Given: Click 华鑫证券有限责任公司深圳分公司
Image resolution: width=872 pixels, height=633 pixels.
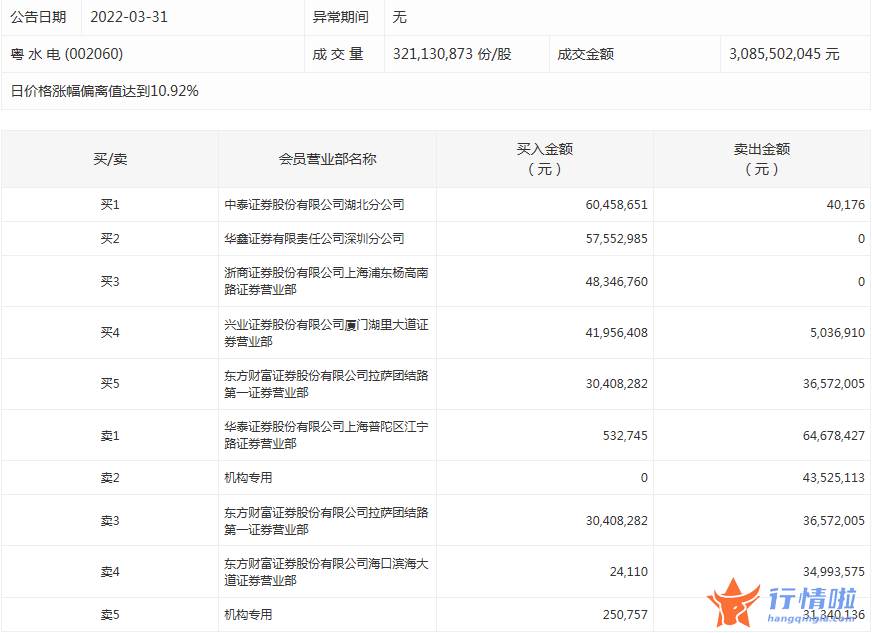Looking at the screenshot, I should click(x=314, y=239).
